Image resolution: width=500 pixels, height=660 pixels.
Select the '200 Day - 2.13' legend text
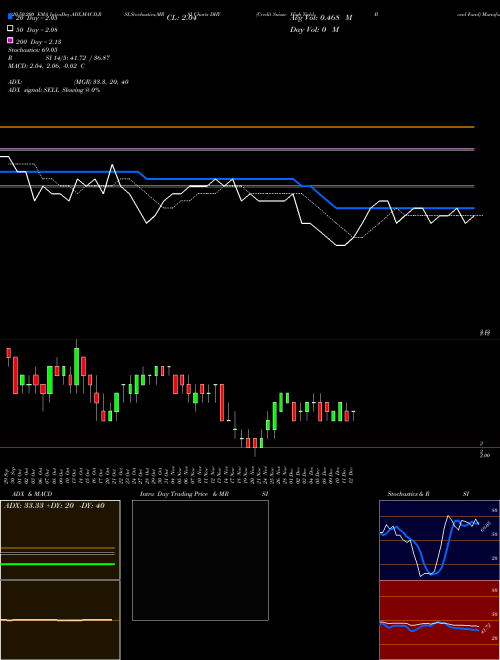pos(38,42)
